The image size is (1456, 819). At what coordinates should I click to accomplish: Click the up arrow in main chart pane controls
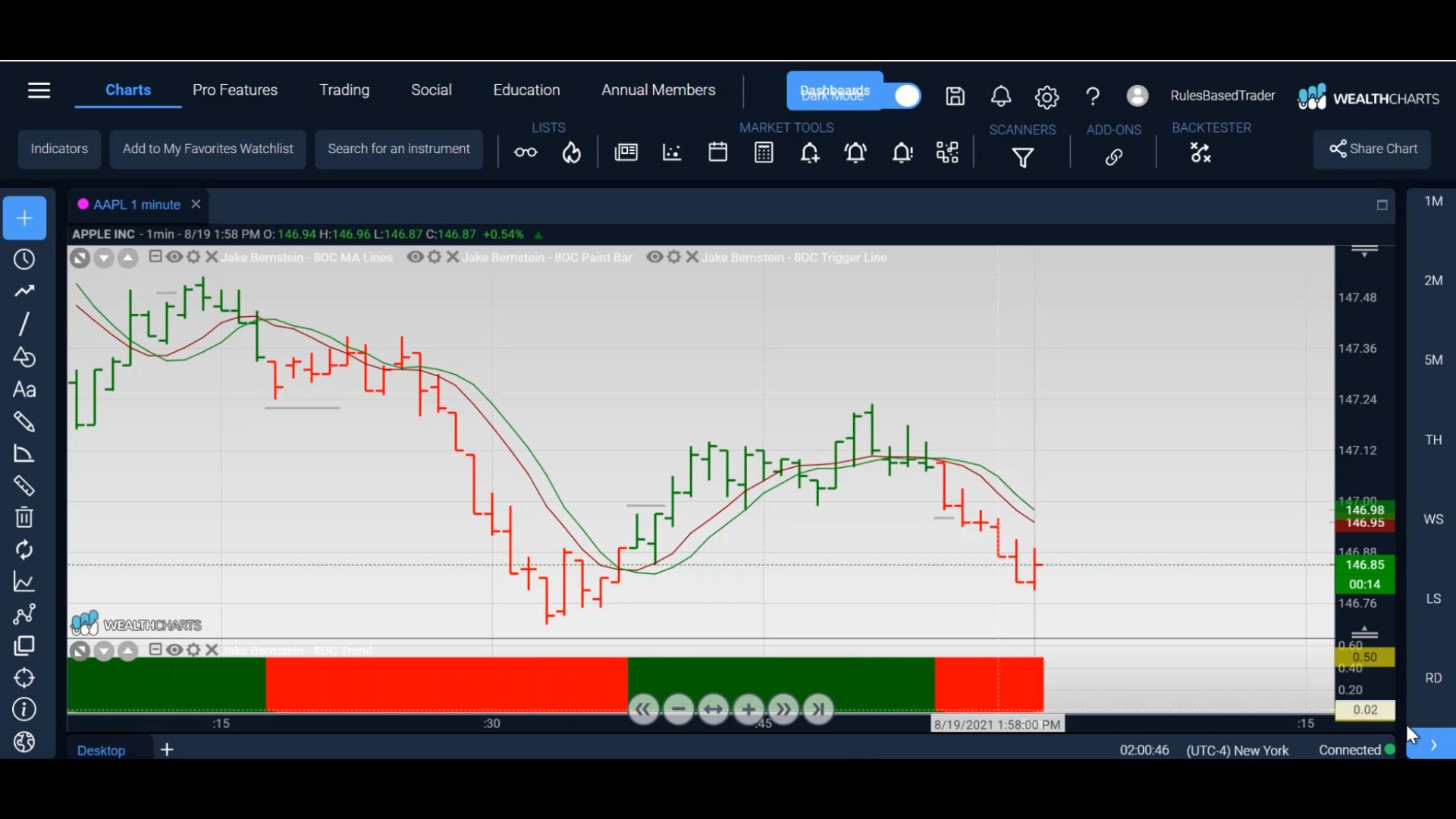[128, 259]
